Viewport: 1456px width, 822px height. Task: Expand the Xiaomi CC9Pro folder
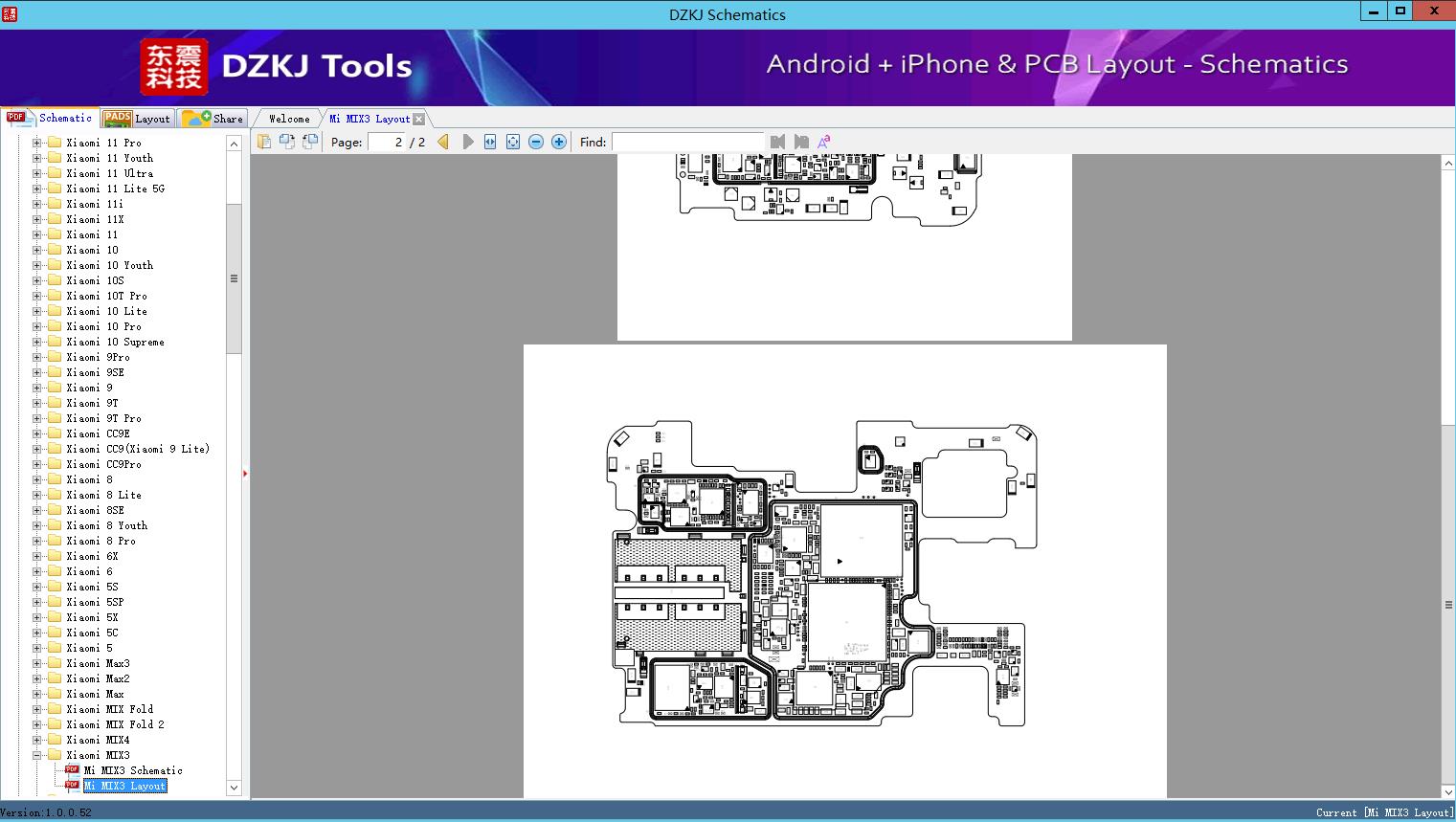tap(36, 464)
